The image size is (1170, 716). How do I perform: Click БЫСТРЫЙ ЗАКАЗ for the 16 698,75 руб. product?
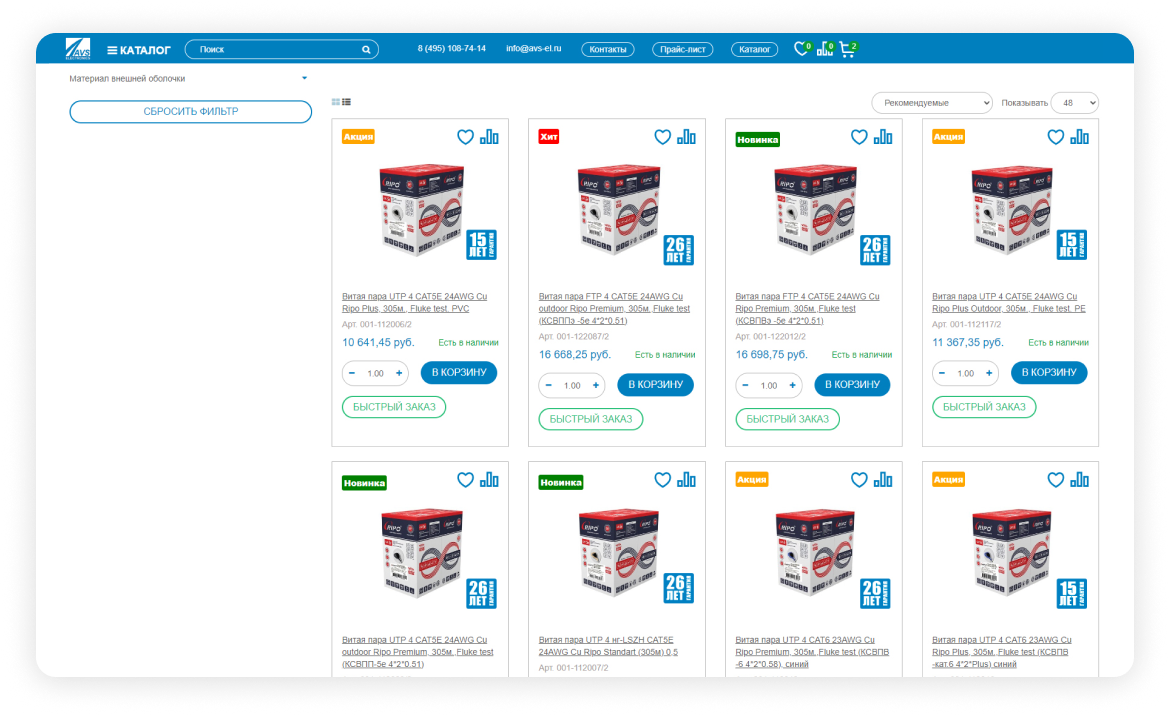point(788,419)
